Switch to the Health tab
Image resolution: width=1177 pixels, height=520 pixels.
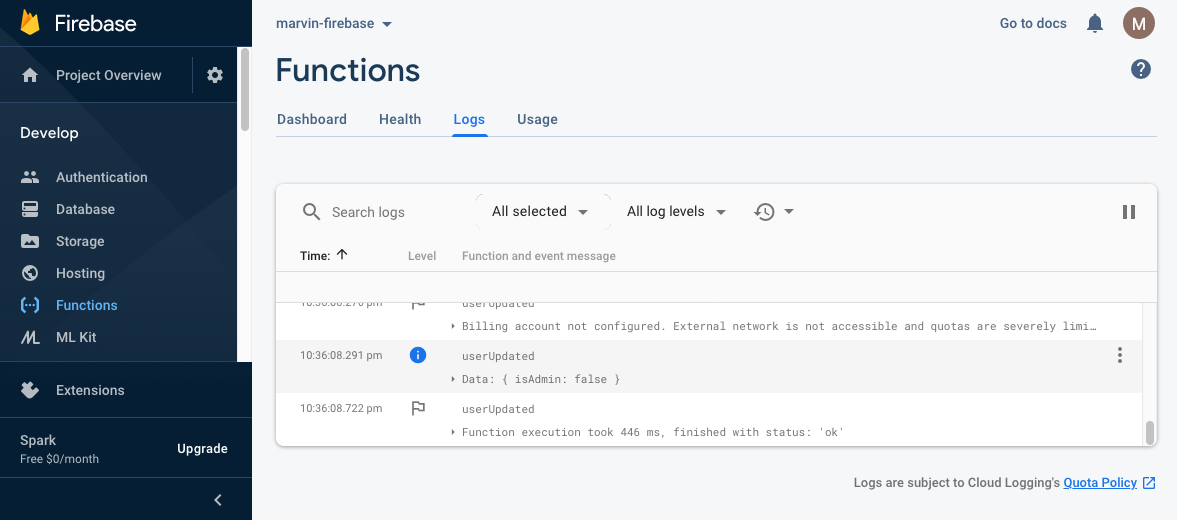(x=399, y=119)
